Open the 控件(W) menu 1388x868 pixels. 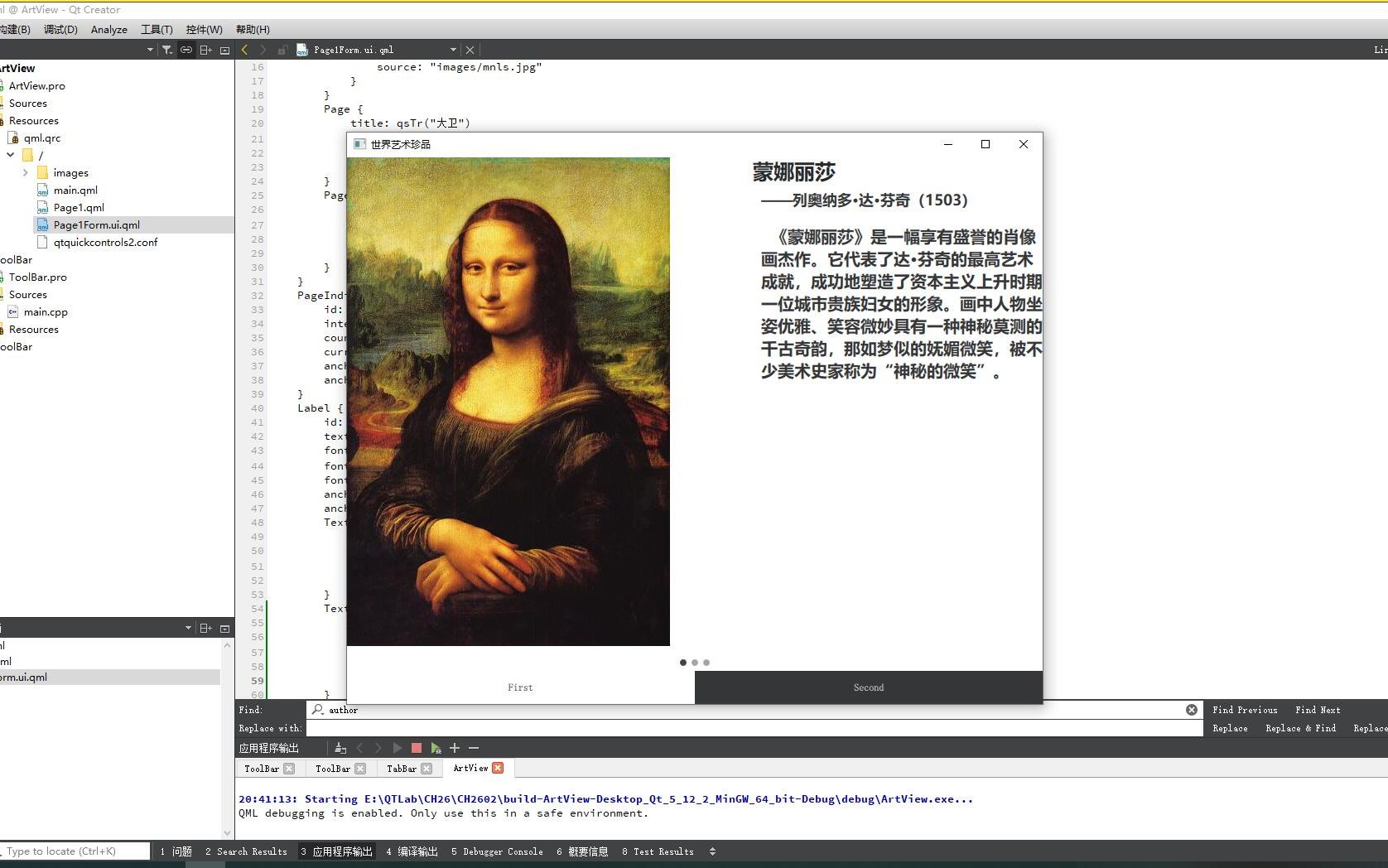point(204,29)
